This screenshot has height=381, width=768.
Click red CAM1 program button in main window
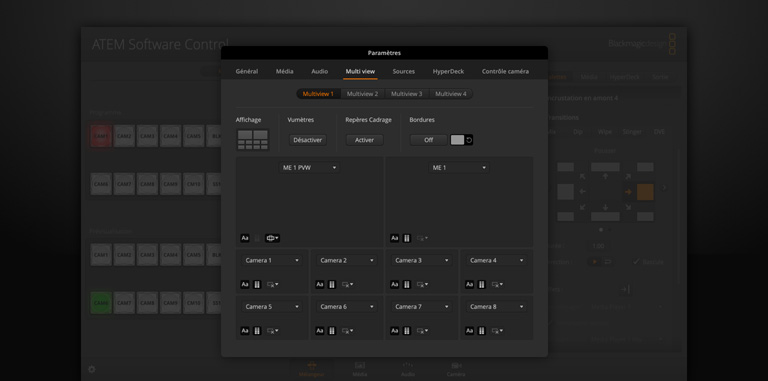pyautogui.click(x=101, y=136)
